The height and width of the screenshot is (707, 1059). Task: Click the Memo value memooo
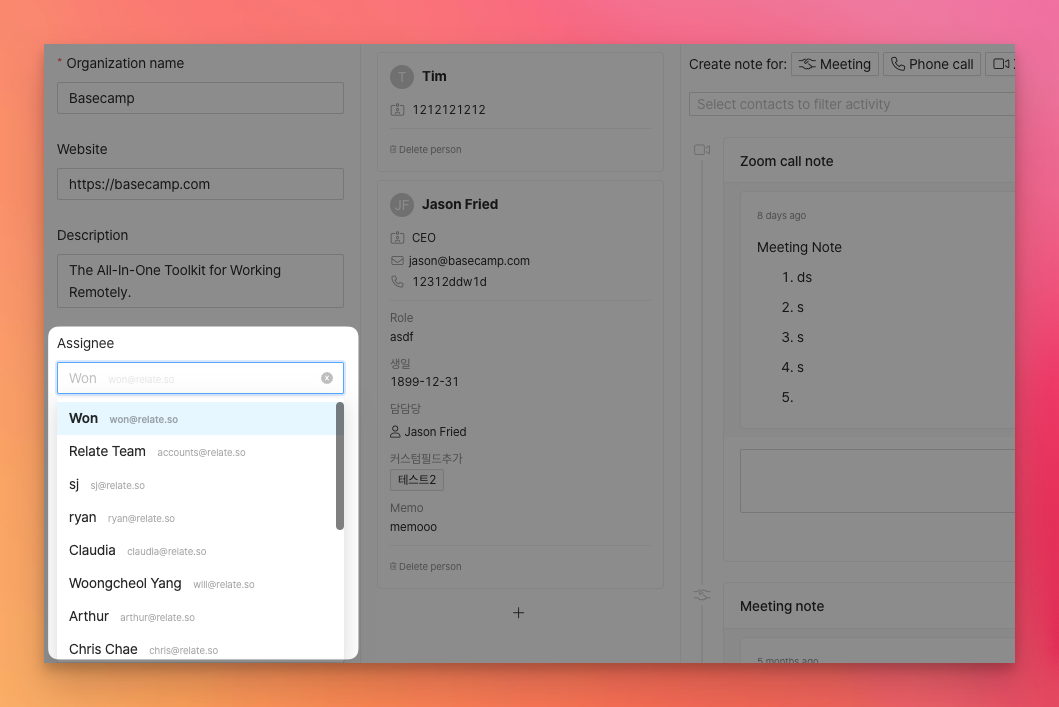pyautogui.click(x=413, y=527)
